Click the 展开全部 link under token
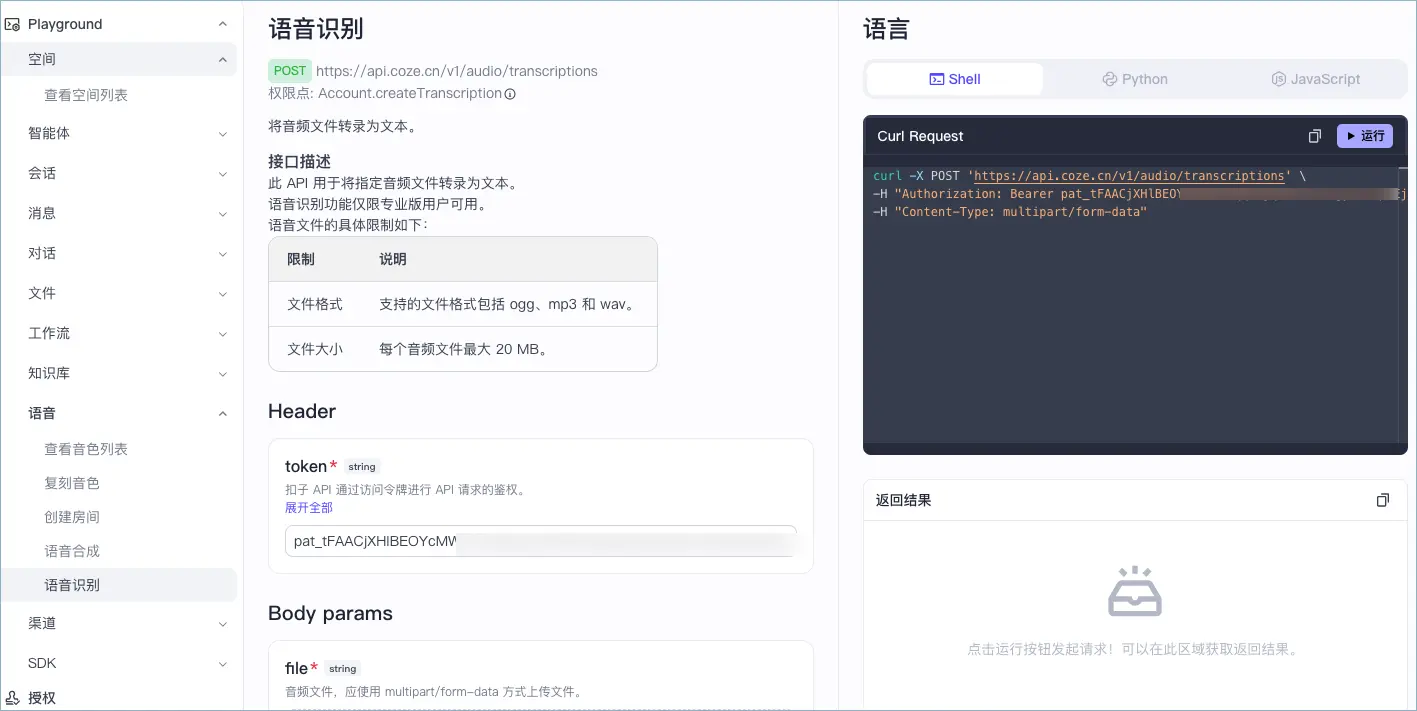Screen dimensions: 1417x711 coord(309,508)
